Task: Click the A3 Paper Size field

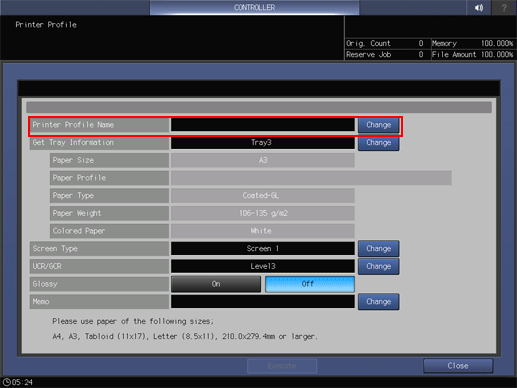Action: [x=263, y=160]
